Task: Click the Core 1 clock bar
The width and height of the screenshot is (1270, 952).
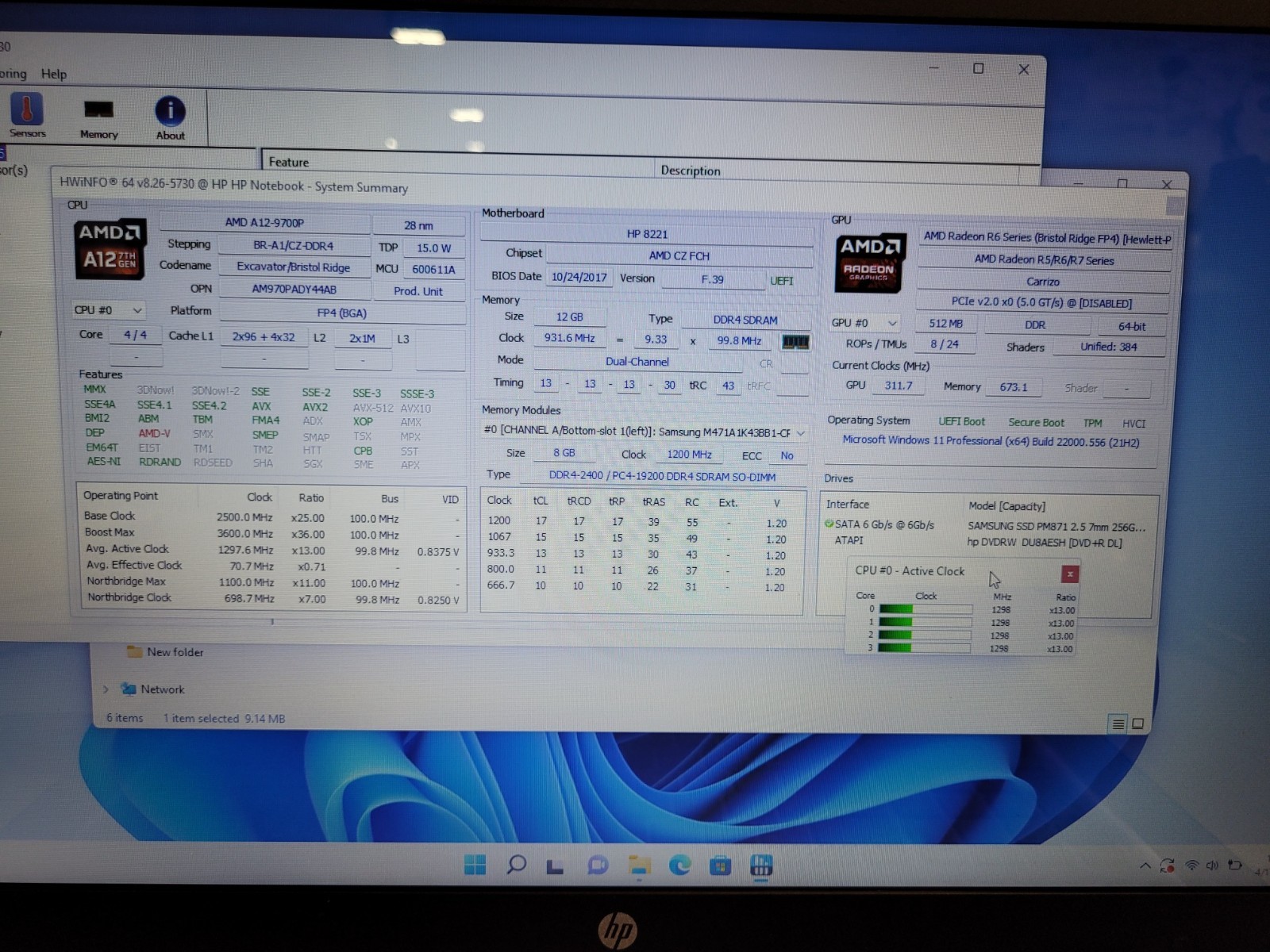Action: [x=926, y=622]
